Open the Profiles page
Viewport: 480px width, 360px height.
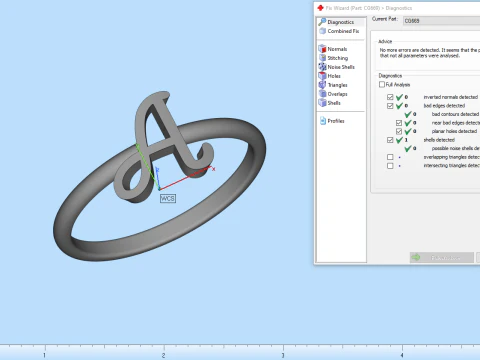[x=332, y=121]
